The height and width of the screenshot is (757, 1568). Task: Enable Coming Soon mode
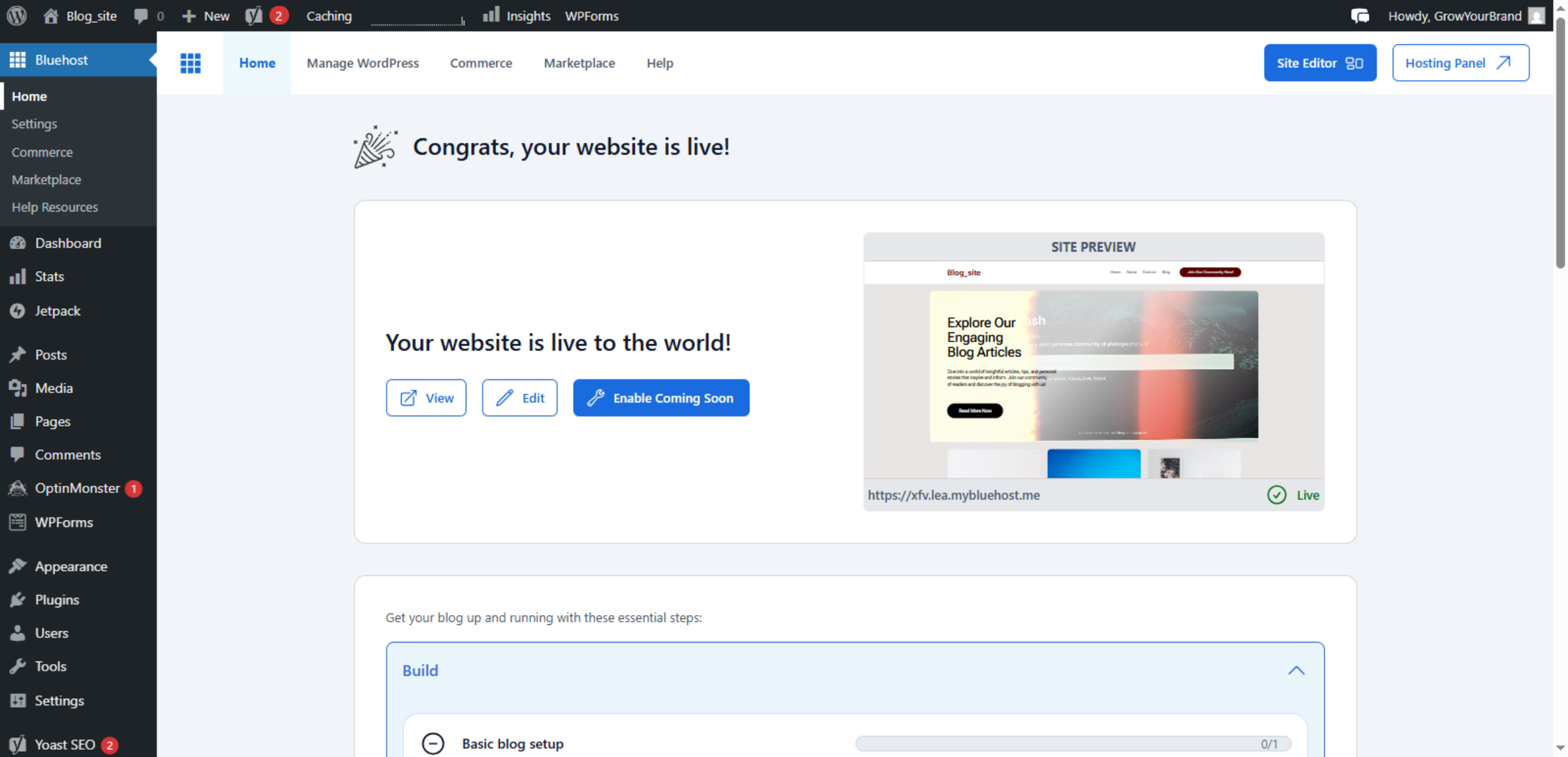tap(661, 398)
